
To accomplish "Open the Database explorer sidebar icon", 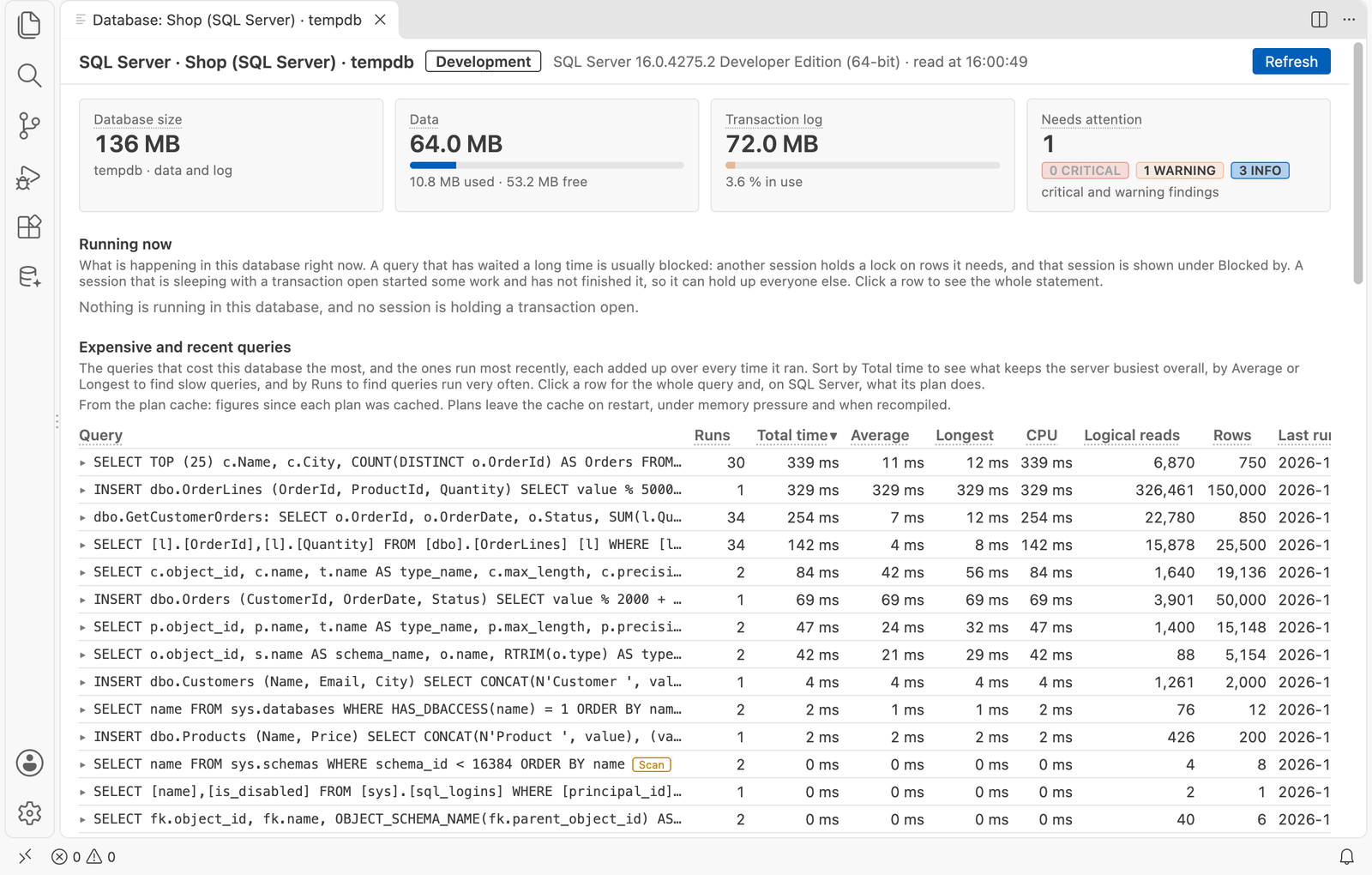I will 29,277.
